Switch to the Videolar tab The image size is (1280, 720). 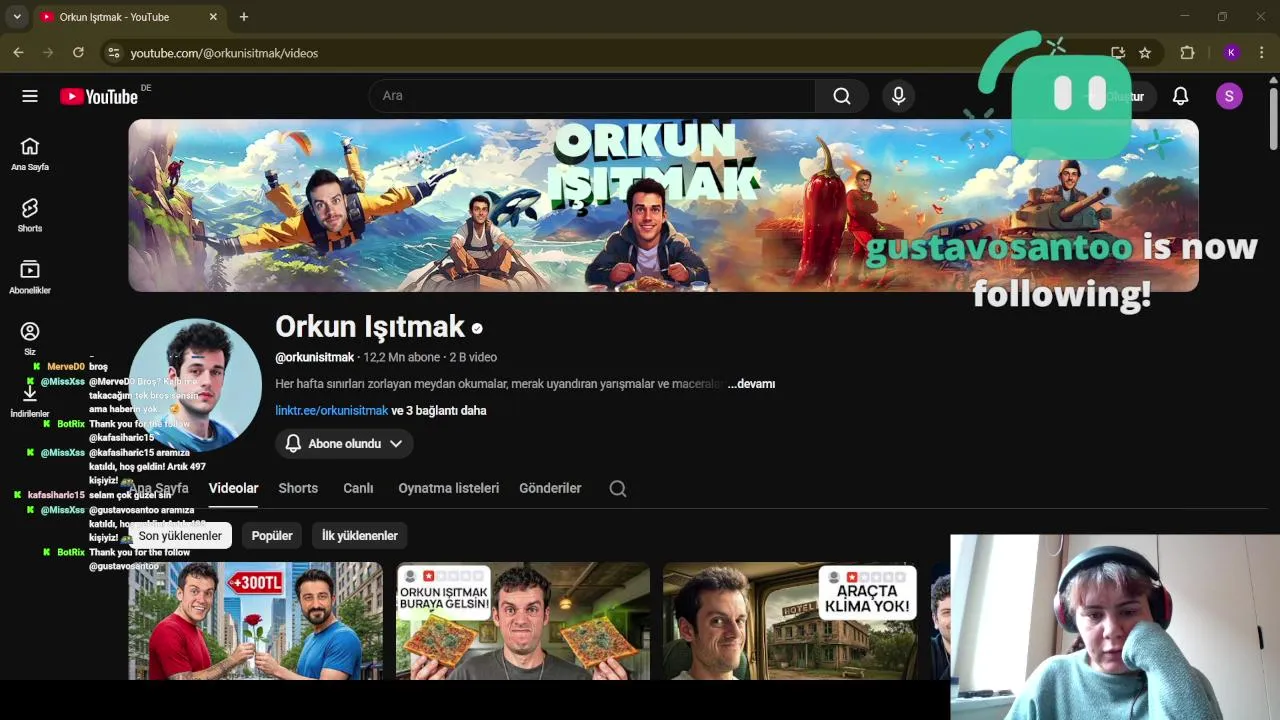tap(233, 488)
